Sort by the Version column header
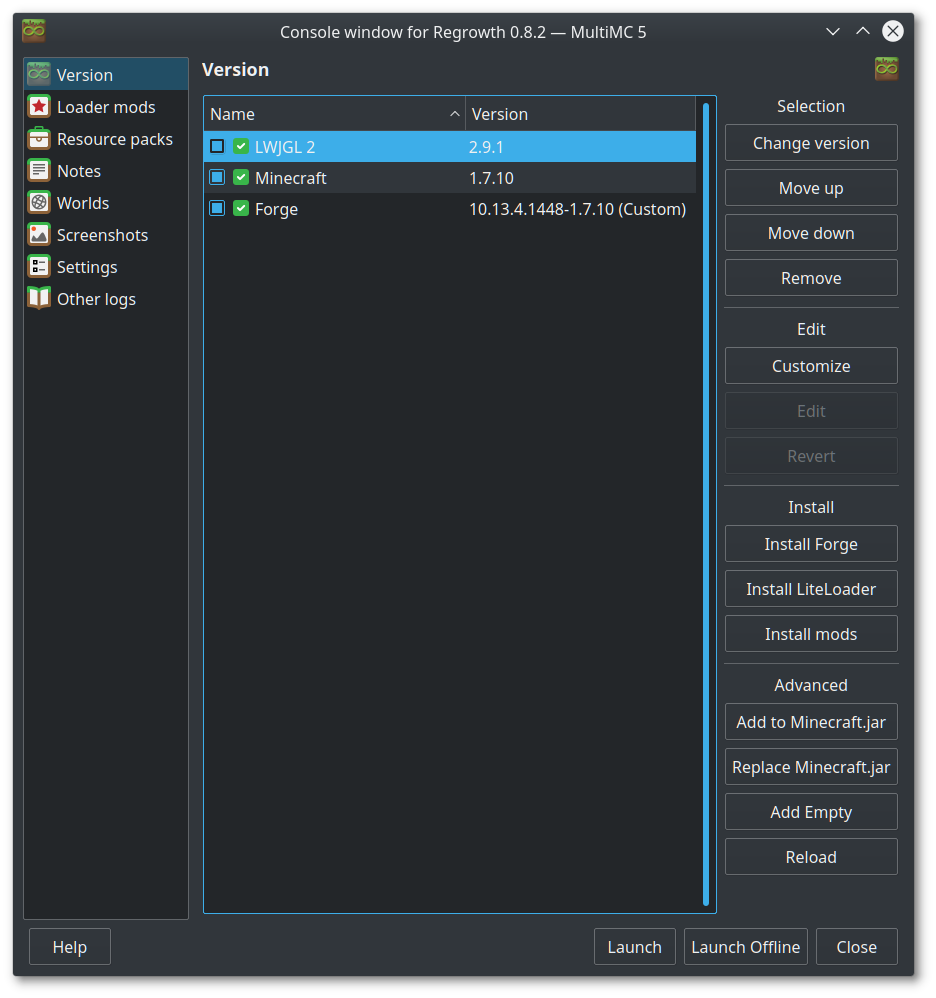Viewport: 936px width, 998px height. coord(500,114)
